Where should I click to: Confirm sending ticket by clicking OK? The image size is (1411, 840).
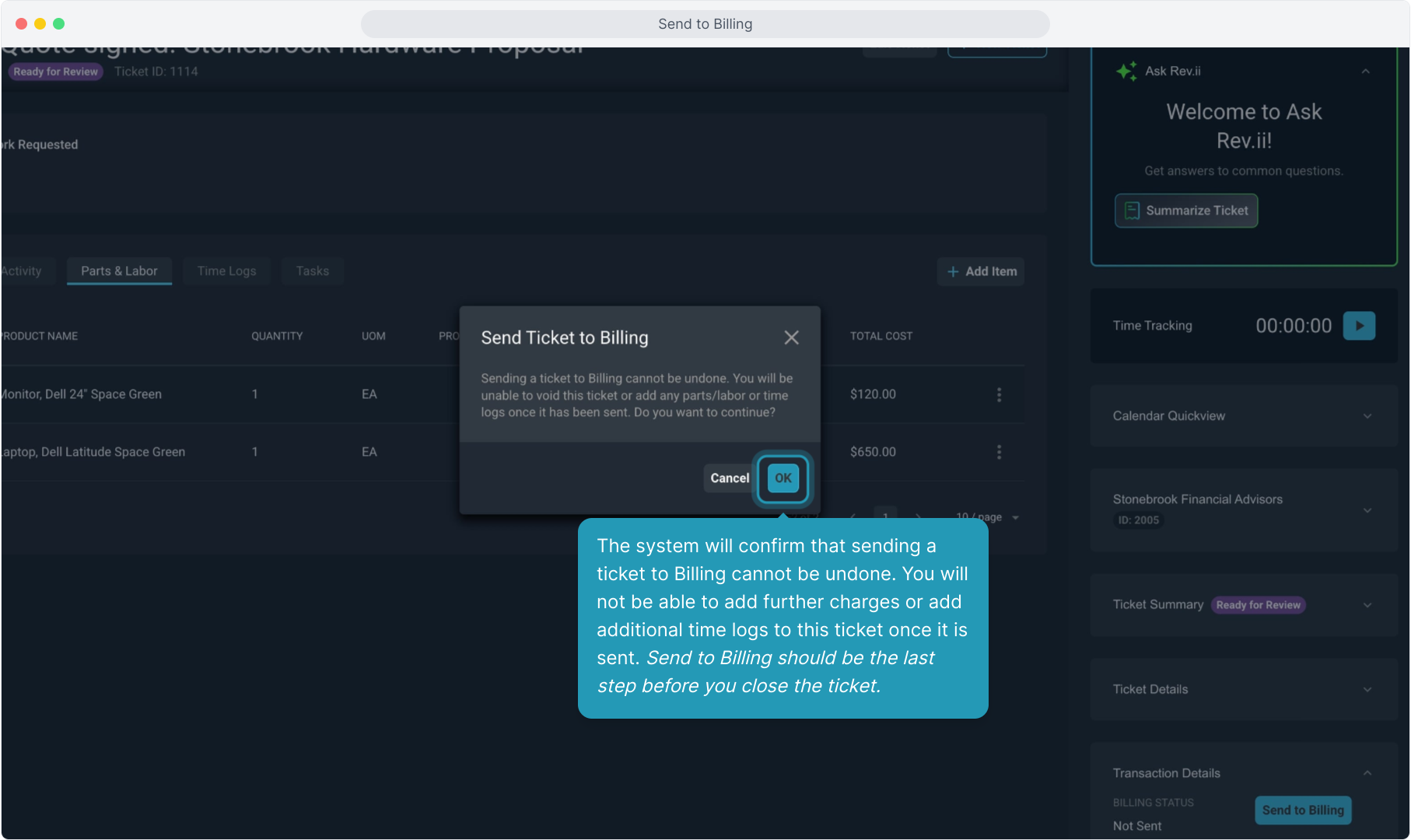783,478
